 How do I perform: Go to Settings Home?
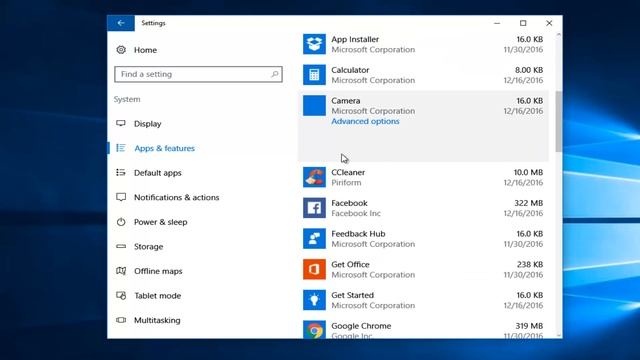[145, 50]
